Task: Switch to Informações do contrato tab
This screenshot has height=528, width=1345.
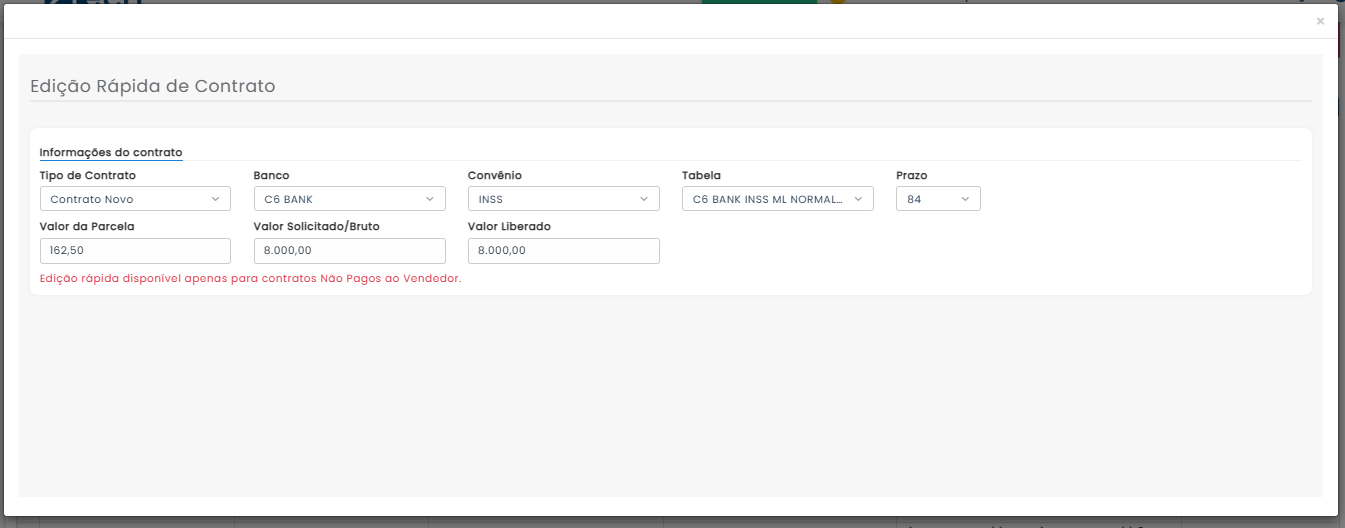Action: pos(111,152)
